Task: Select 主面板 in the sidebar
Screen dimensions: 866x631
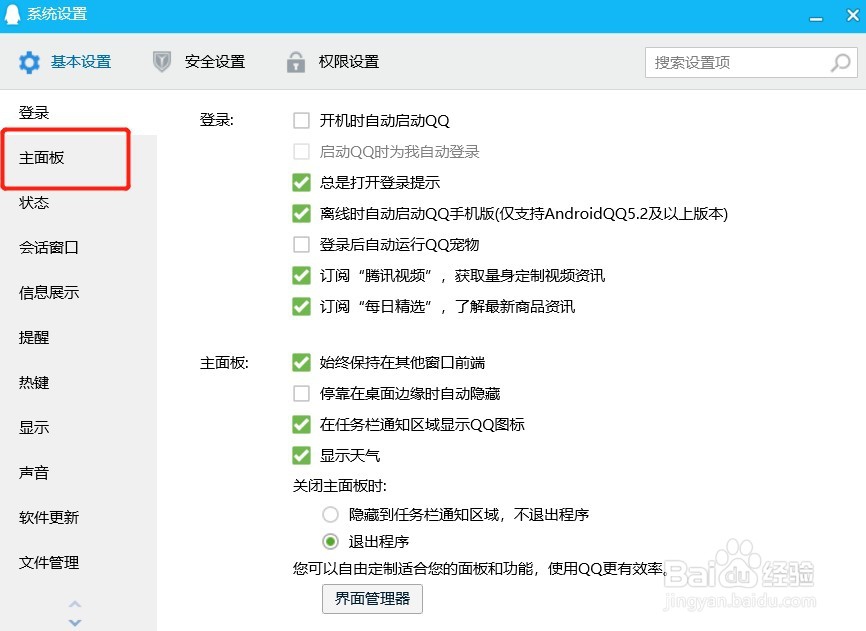Action: click(42, 158)
